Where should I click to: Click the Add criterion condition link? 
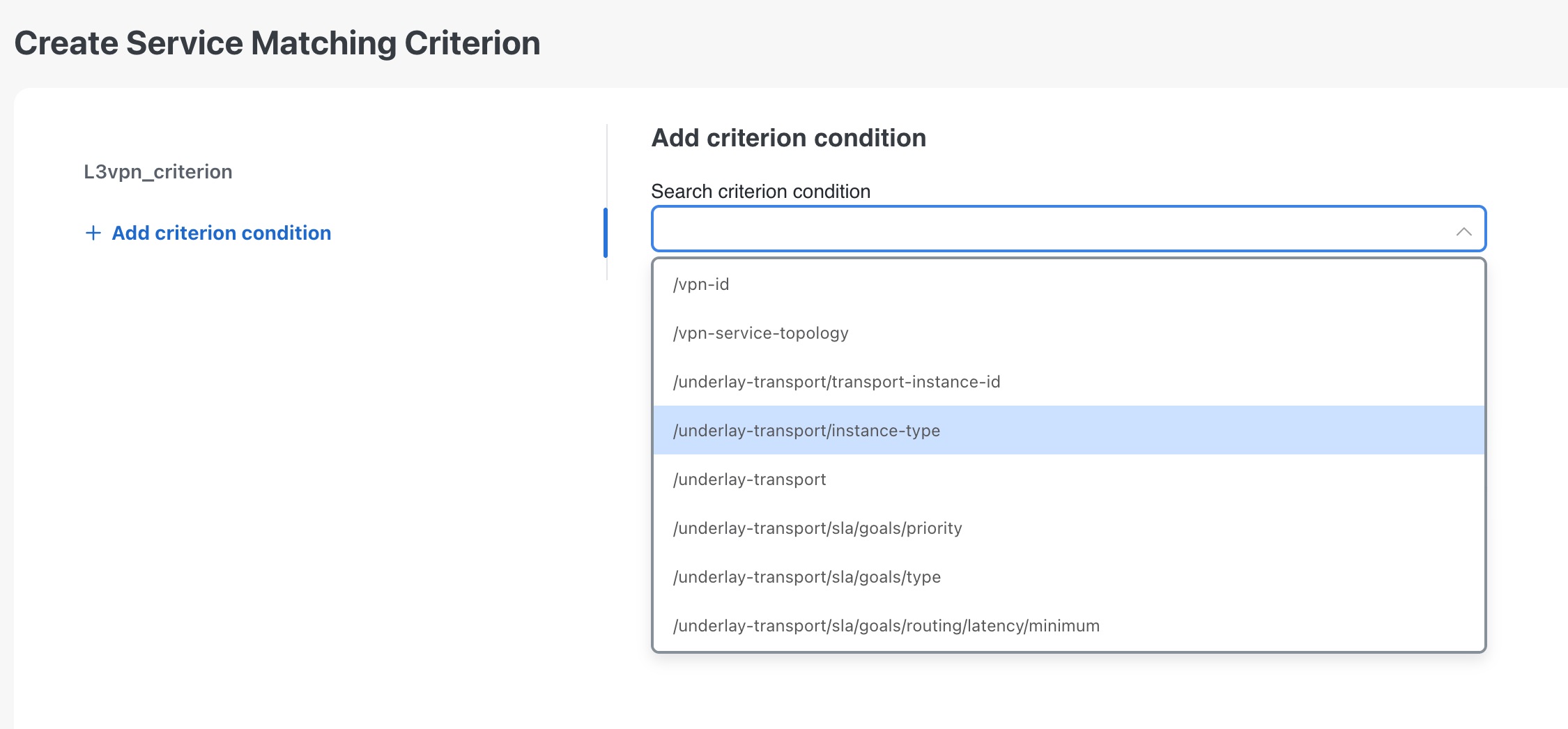pos(221,233)
